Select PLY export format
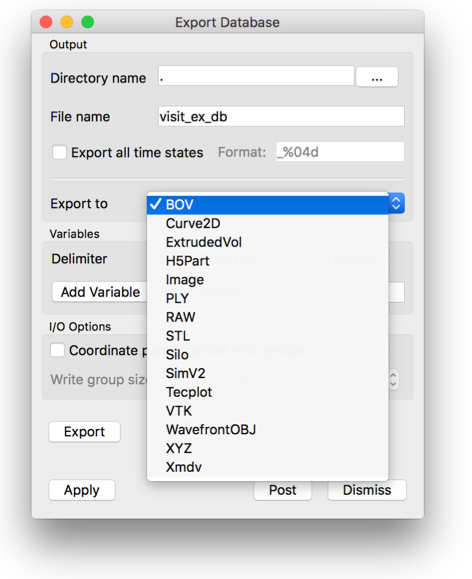This screenshot has width=472, height=579. tap(268, 298)
